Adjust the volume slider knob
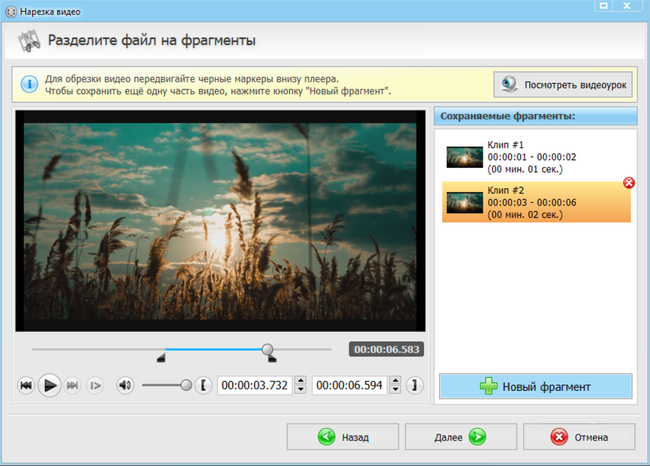The width and height of the screenshot is (650, 466). 186,386
